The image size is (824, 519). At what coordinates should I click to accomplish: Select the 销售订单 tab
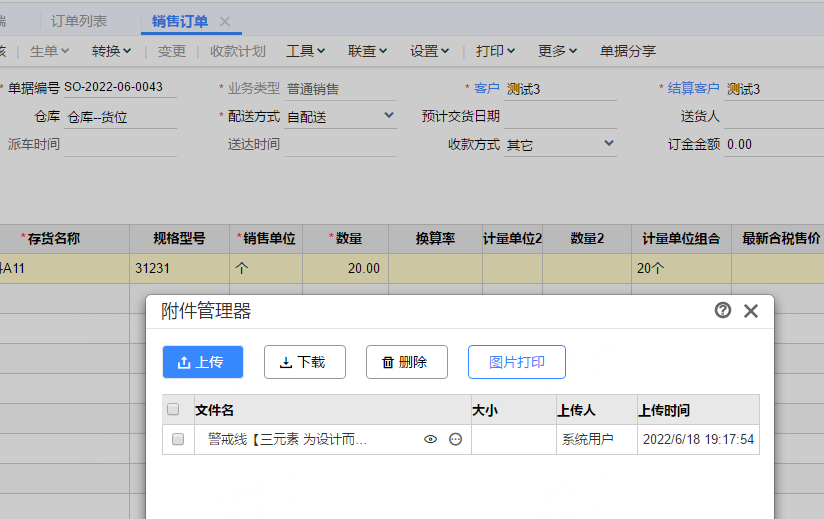click(180, 22)
